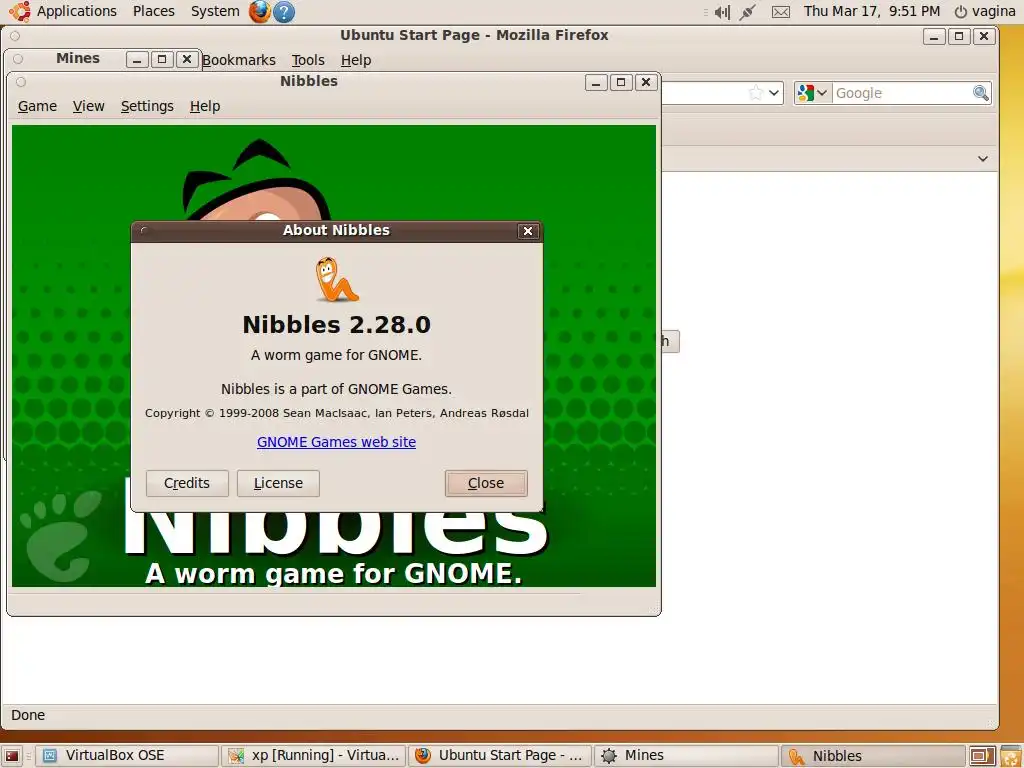Switch to Mines in the taskbar
The width and height of the screenshot is (1024, 768).
click(686, 756)
